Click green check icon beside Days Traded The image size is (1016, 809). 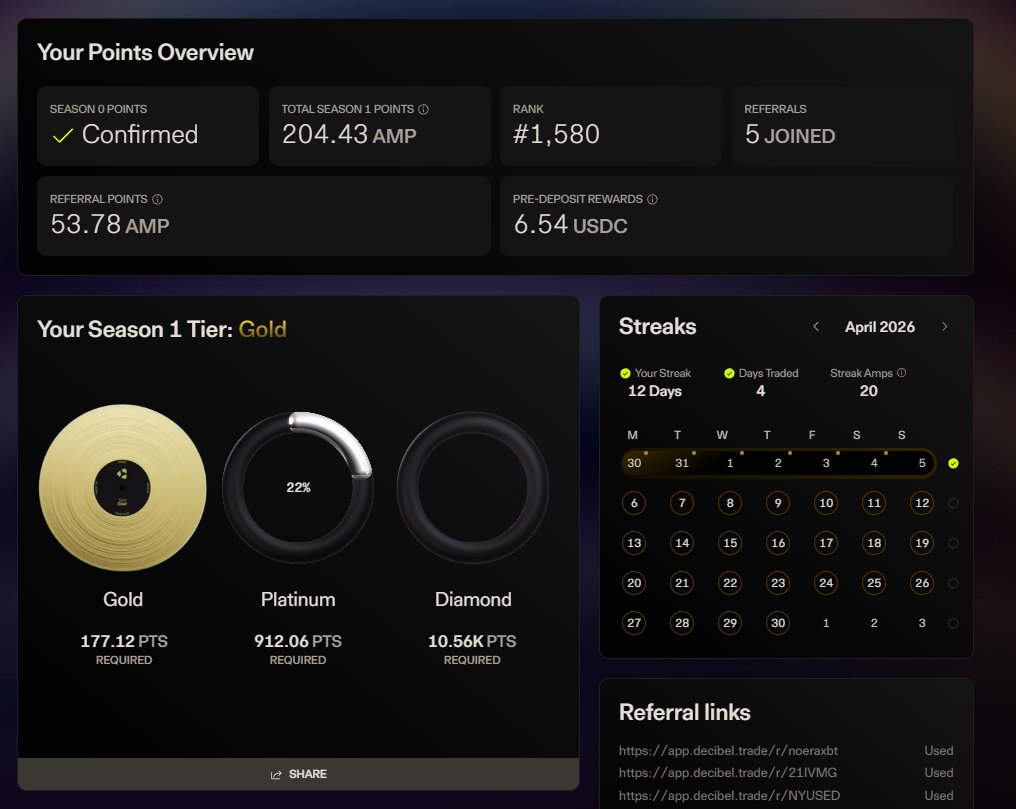729,373
